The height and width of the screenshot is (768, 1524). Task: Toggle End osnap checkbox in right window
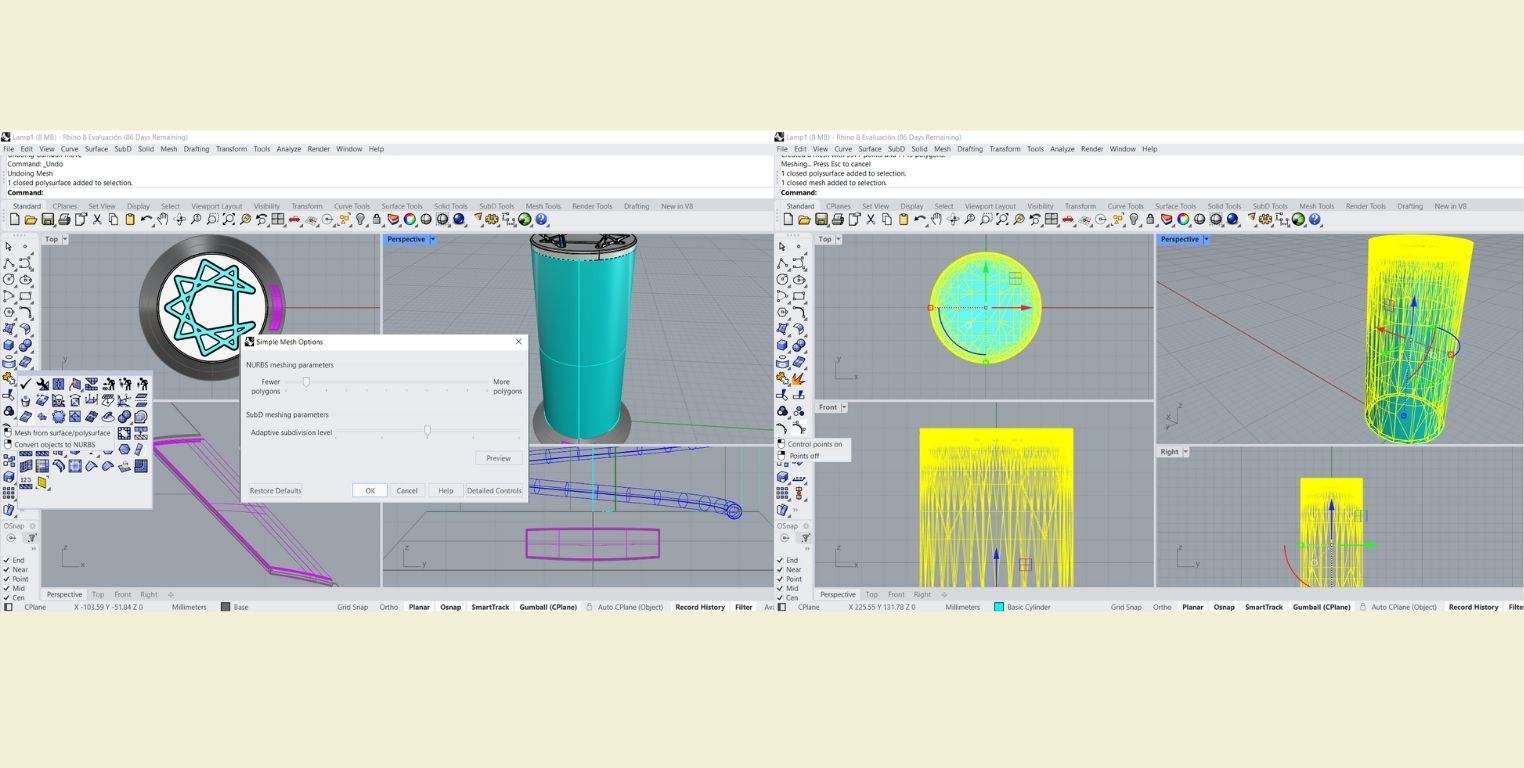tap(781, 560)
